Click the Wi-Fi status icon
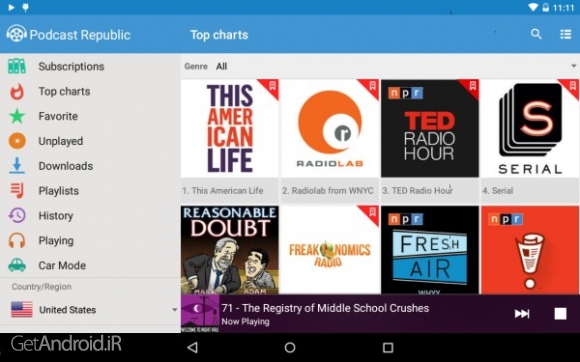This screenshot has width=580, height=362. 533,7
